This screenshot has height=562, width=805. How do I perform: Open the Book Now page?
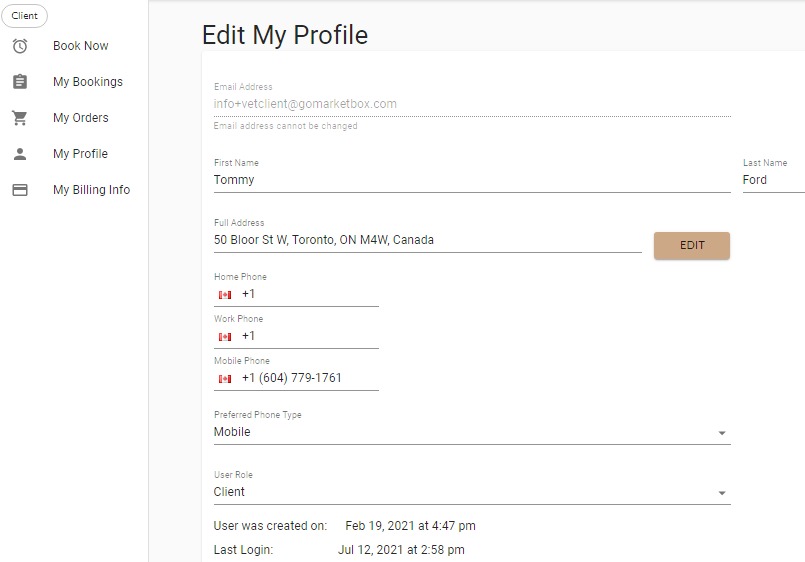[81, 46]
